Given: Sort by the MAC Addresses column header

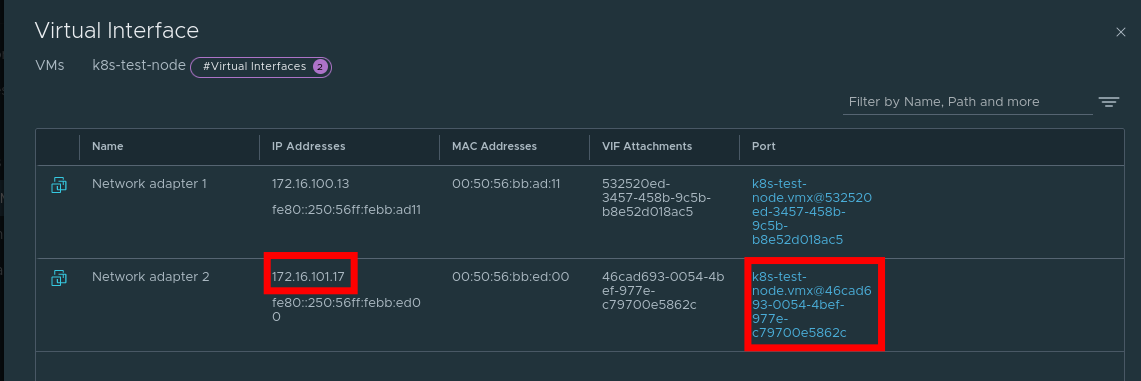Looking at the screenshot, I should tap(494, 146).
